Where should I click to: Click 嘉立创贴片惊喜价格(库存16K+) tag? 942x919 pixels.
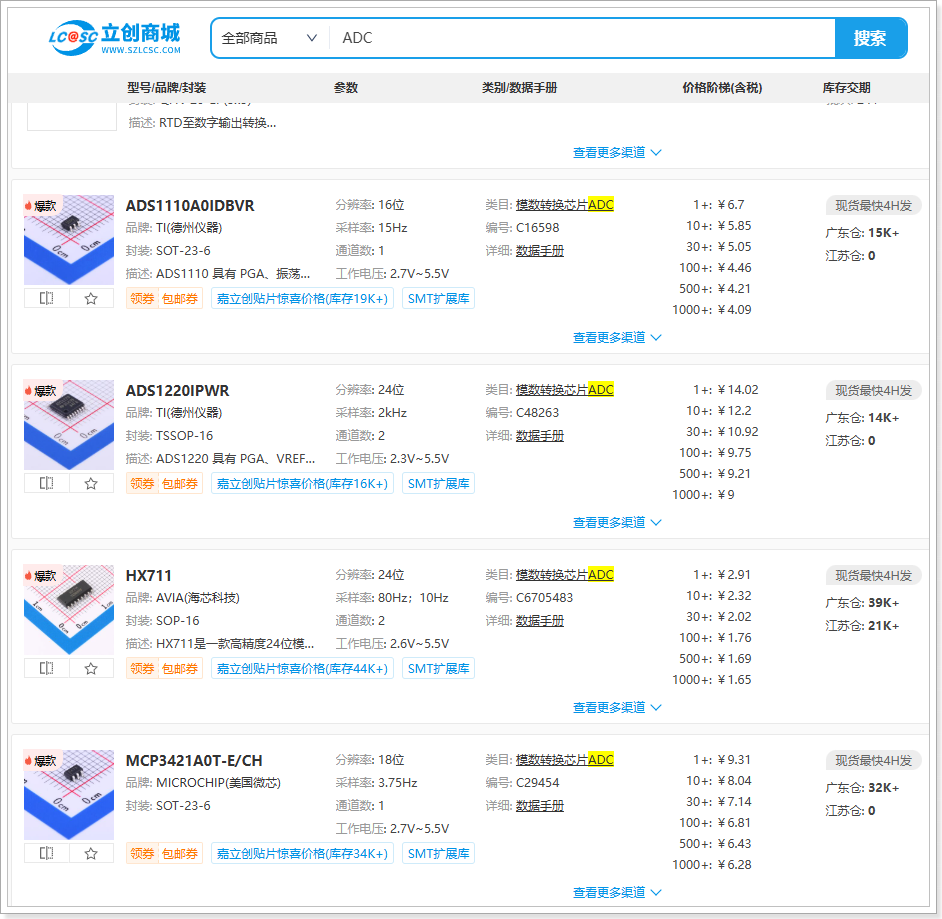[x=302, y=484]
